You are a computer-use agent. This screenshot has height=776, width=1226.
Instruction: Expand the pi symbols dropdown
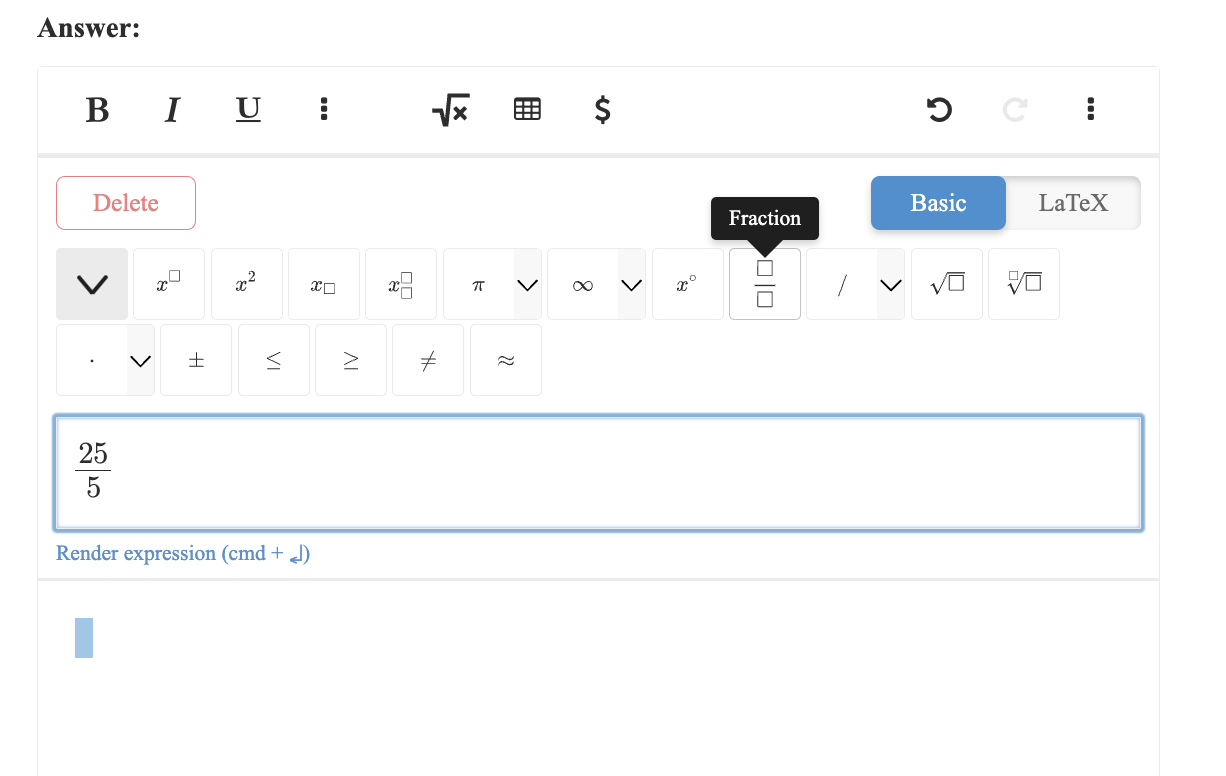tap(527, 285)
